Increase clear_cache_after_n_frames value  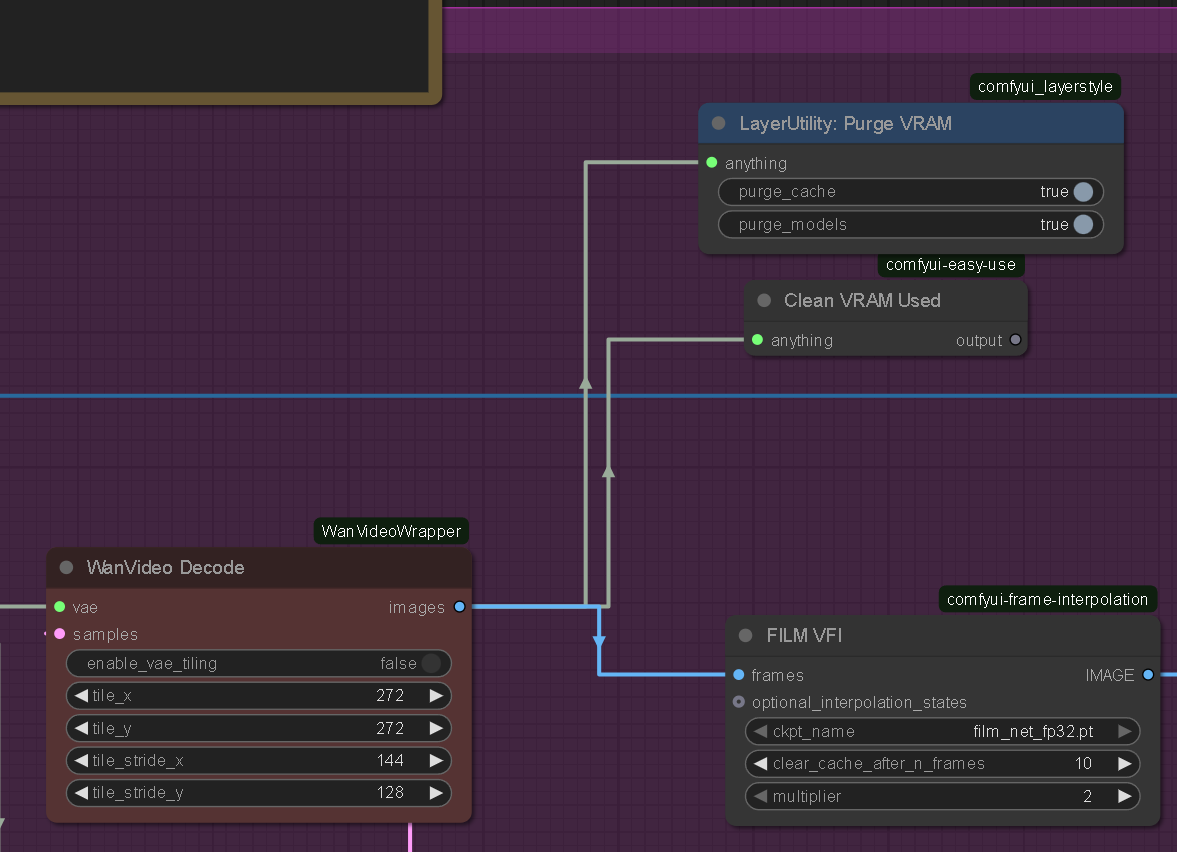pyautogui.click(x=1124, y=763)
